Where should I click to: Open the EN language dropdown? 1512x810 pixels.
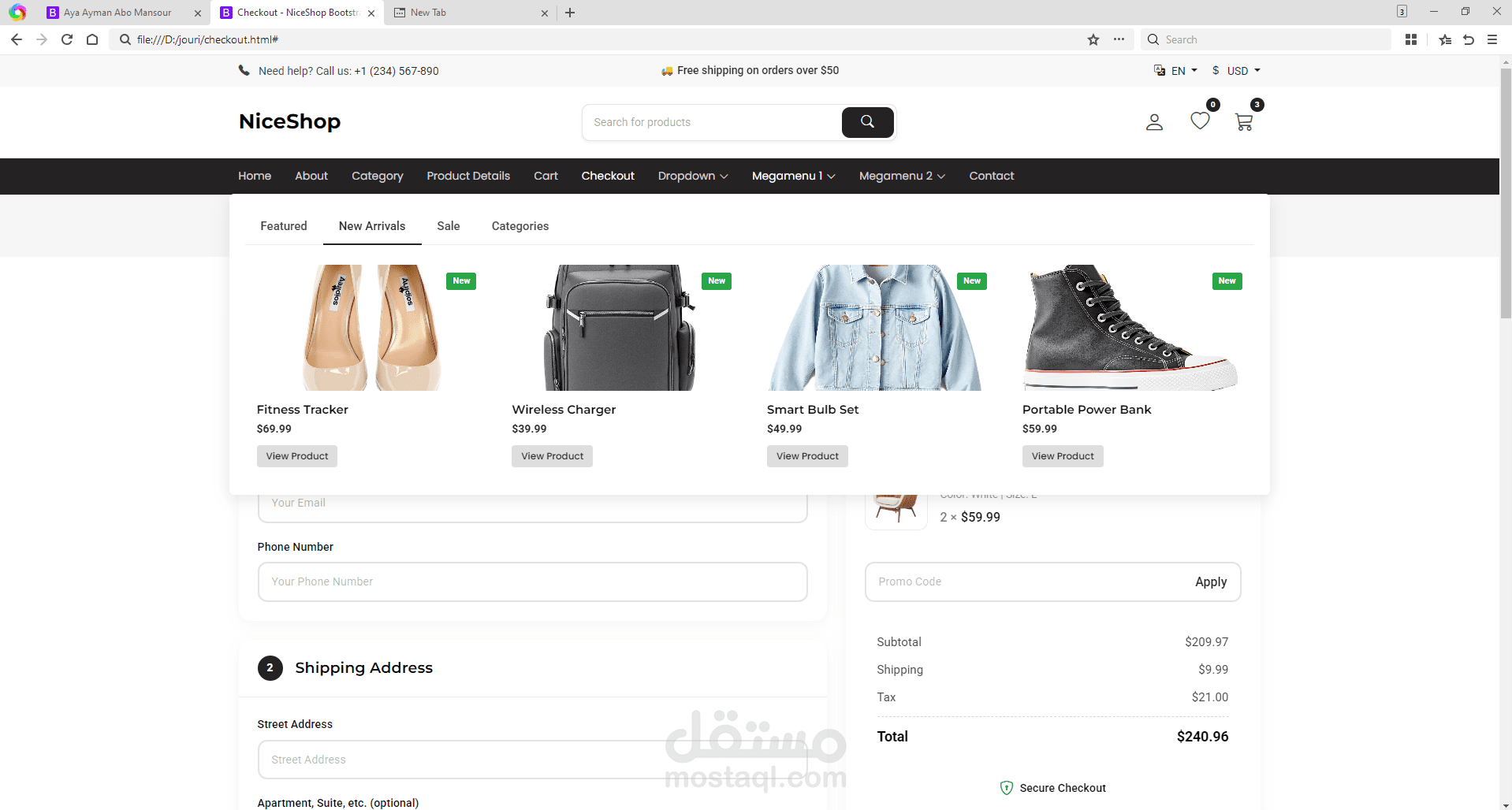pos(1175,71)
